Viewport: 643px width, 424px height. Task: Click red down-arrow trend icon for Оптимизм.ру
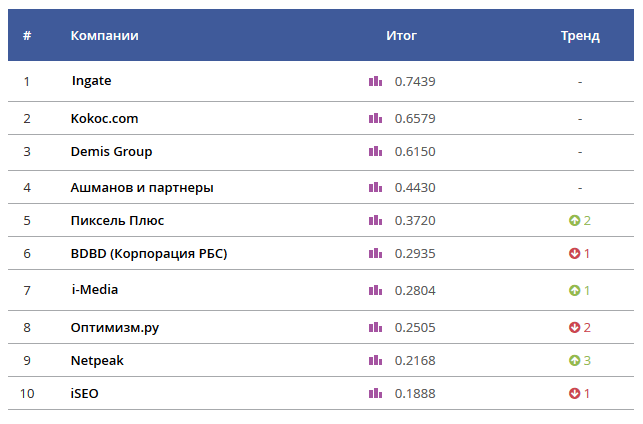[574, 327]
